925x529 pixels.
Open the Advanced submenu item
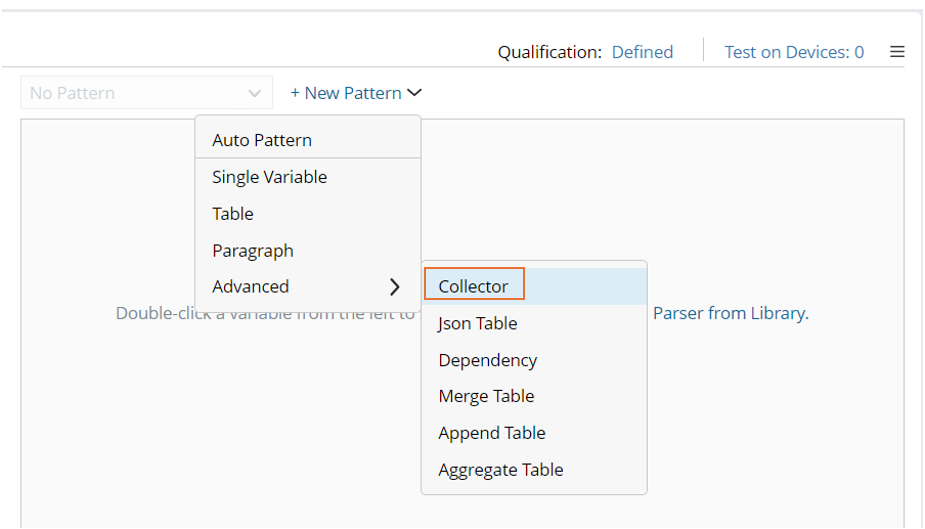tap(251, 287)
